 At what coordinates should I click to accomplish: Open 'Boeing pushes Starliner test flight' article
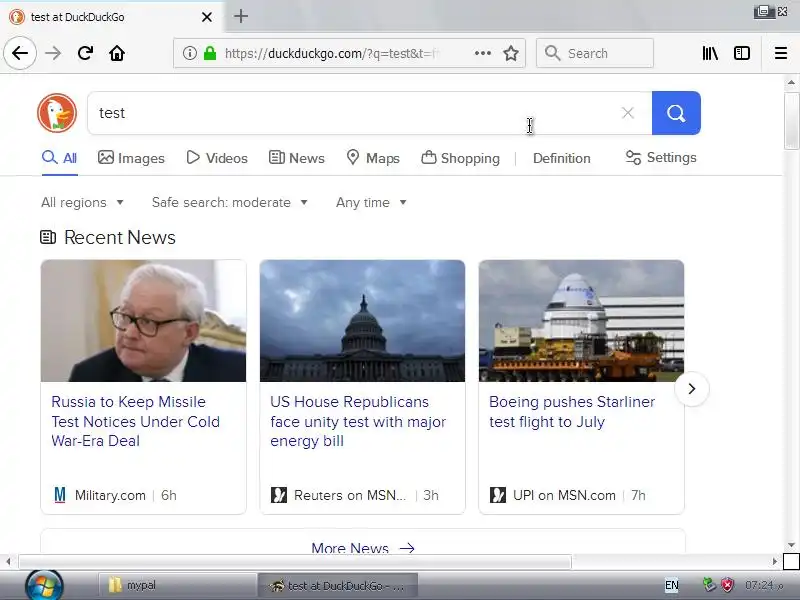click(x=571, y=412)
